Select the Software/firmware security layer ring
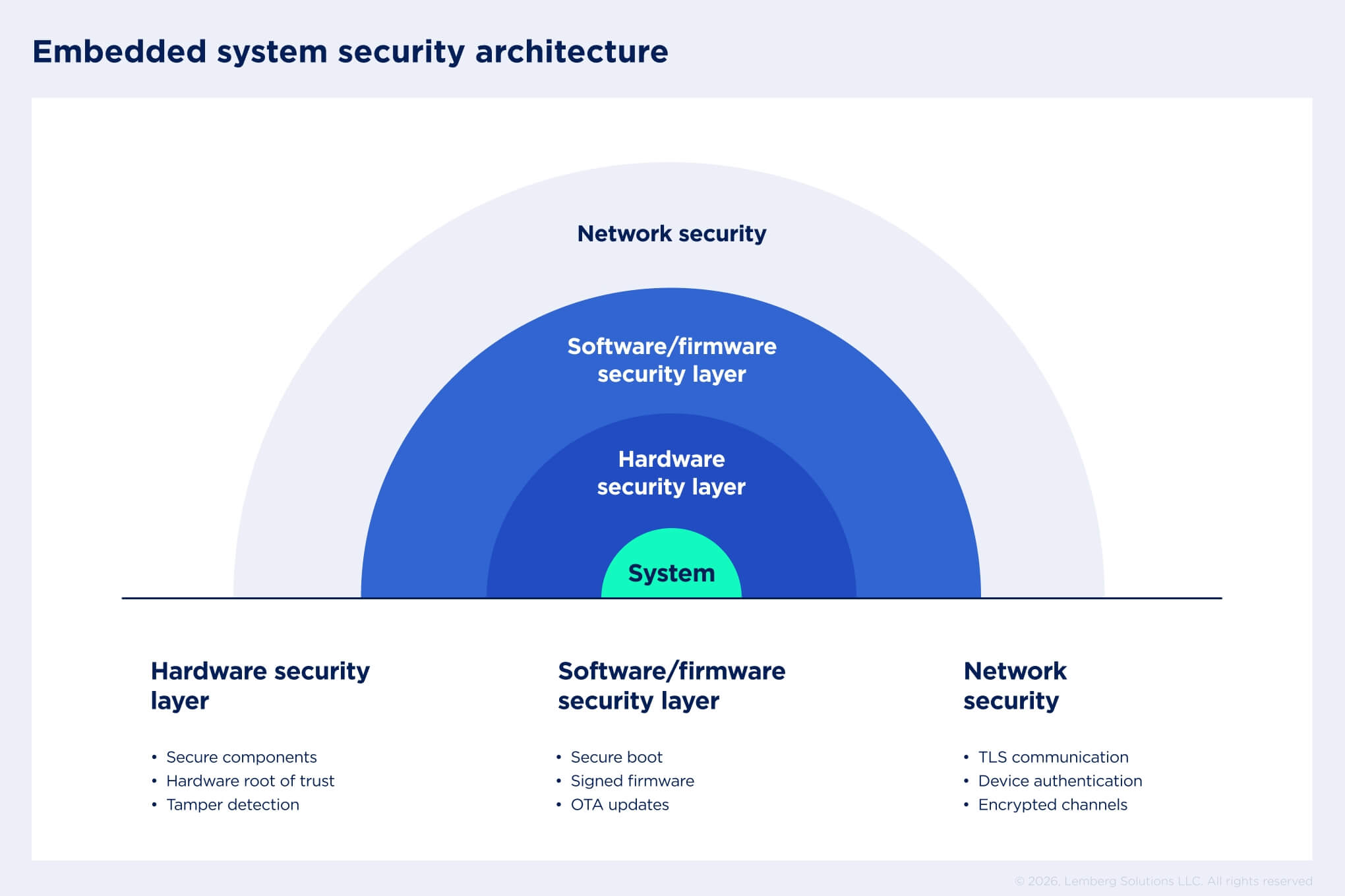The height and width of the screenshot is (896, 1345). pyautogui.click(x=672, y=361)
